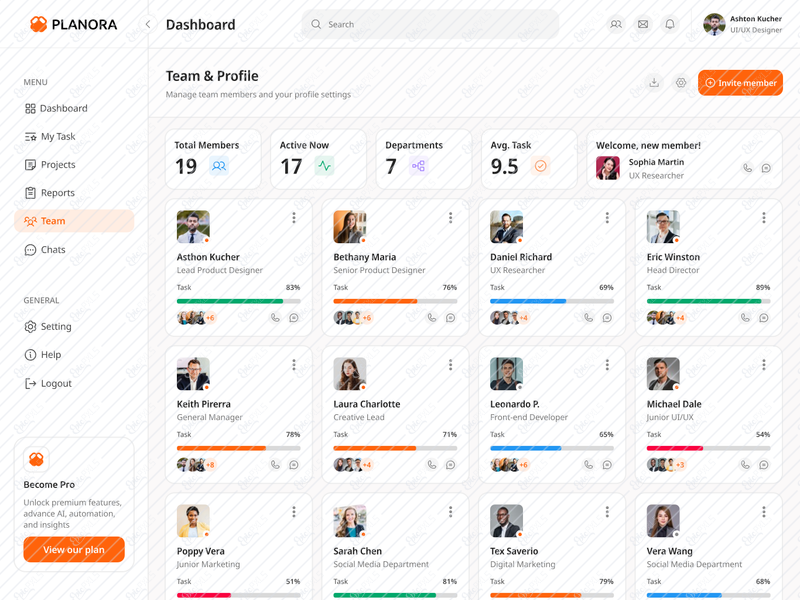The height and width of the screenshot is (600, 800).
Task: Click Michael Dale's red task progress bar
Action: (x=709, y=448)
